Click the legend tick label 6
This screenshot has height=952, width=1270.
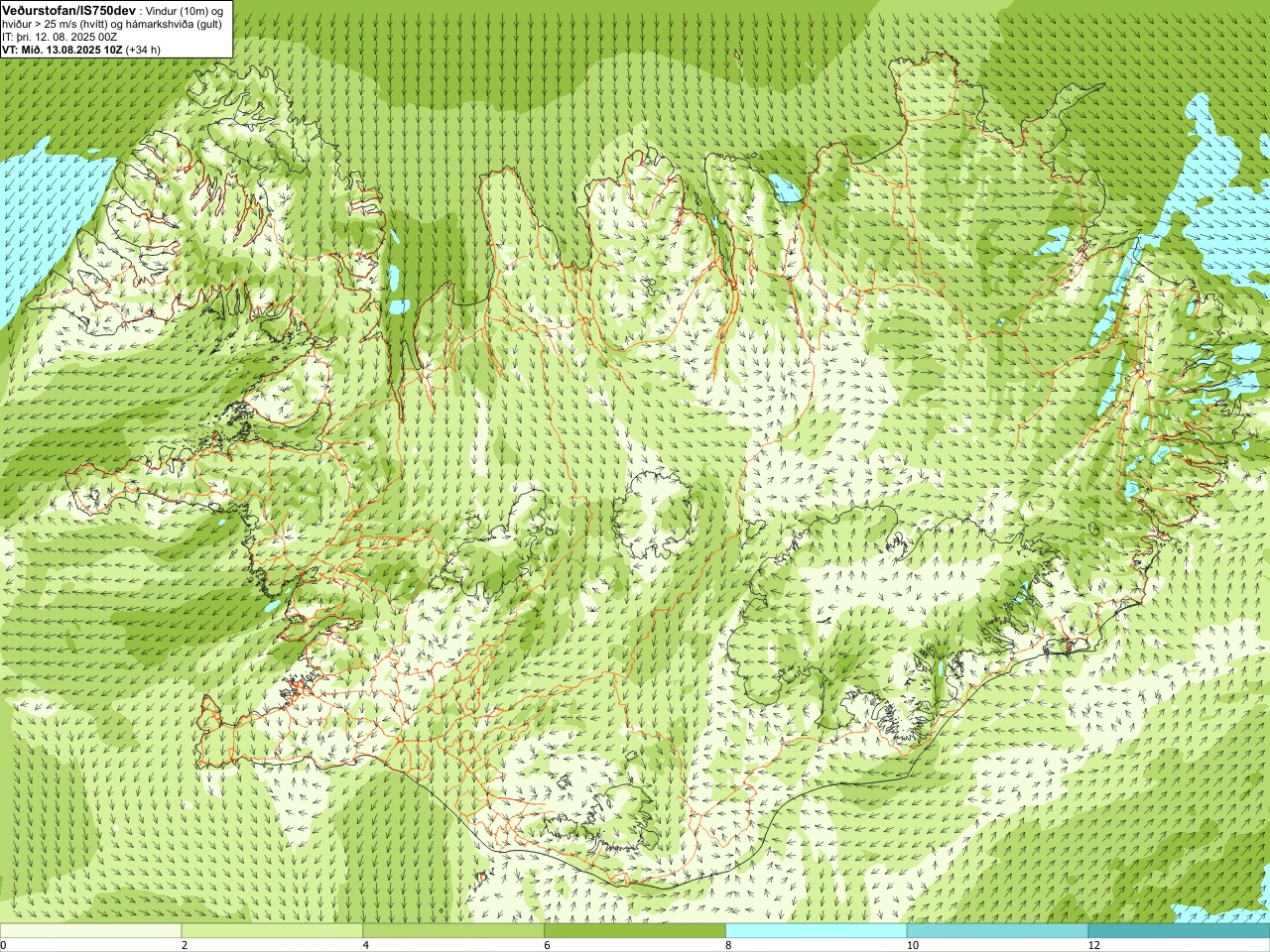point(547,945)
